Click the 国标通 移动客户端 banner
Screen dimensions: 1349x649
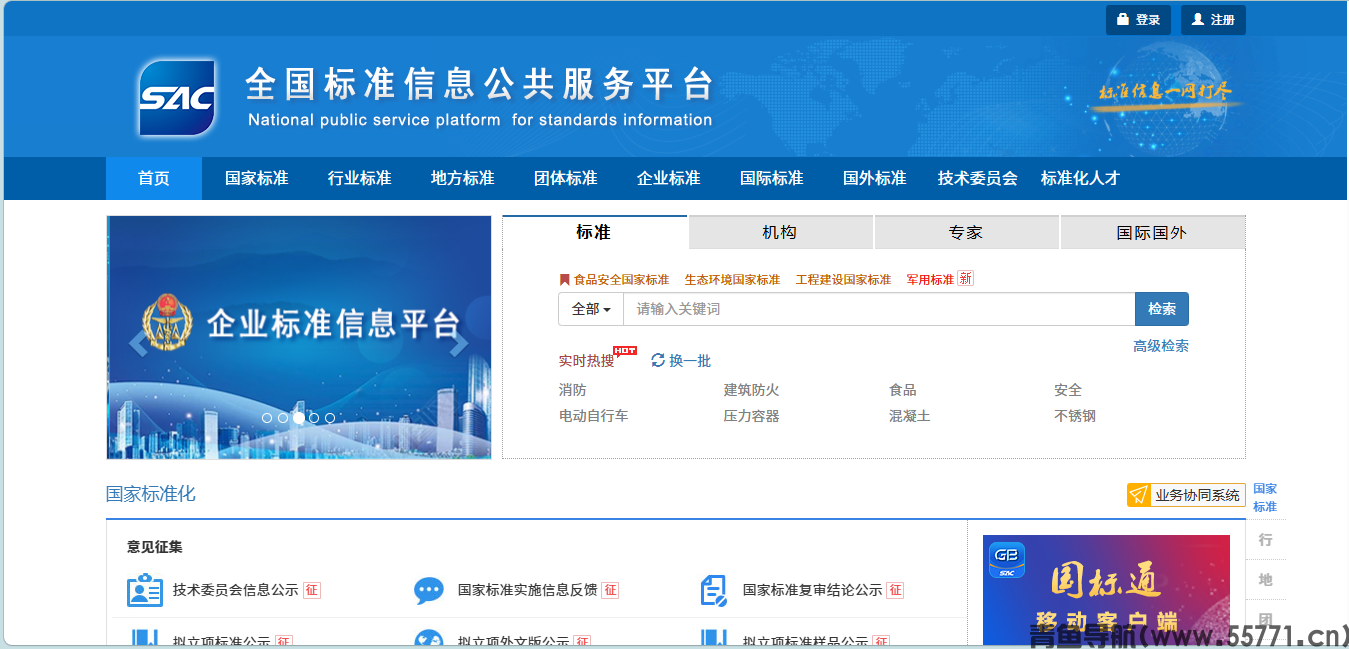(1106, 590)
